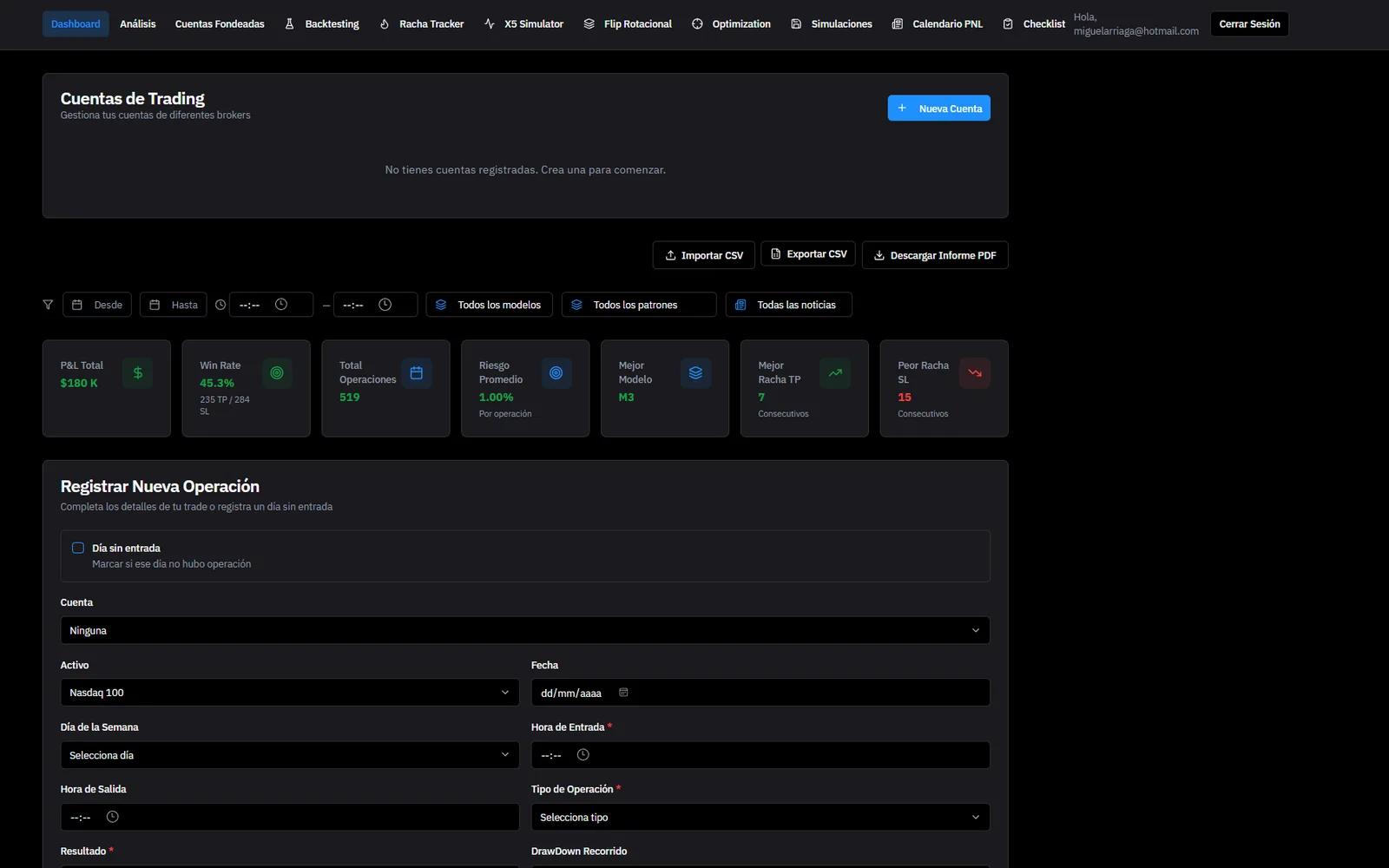Click layers icon in Mejor Modelo card

coord(695,373)
